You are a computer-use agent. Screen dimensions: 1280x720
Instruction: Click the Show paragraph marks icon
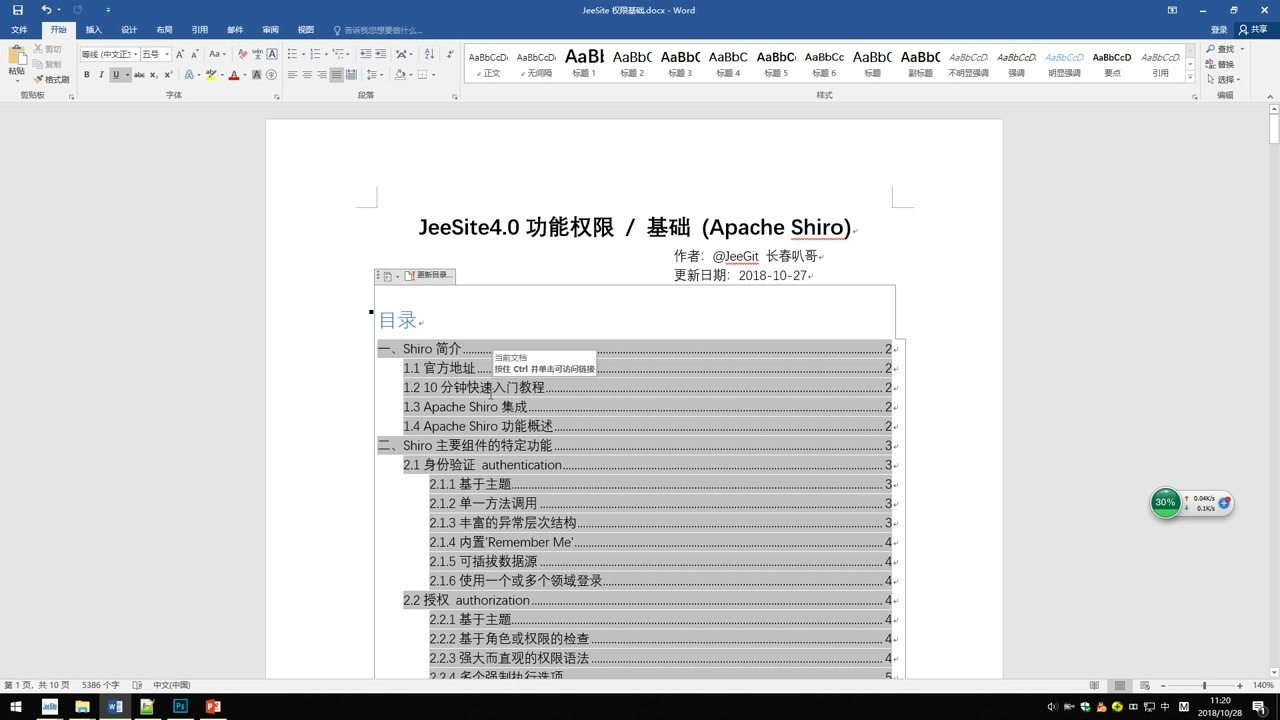pos(449,54)
